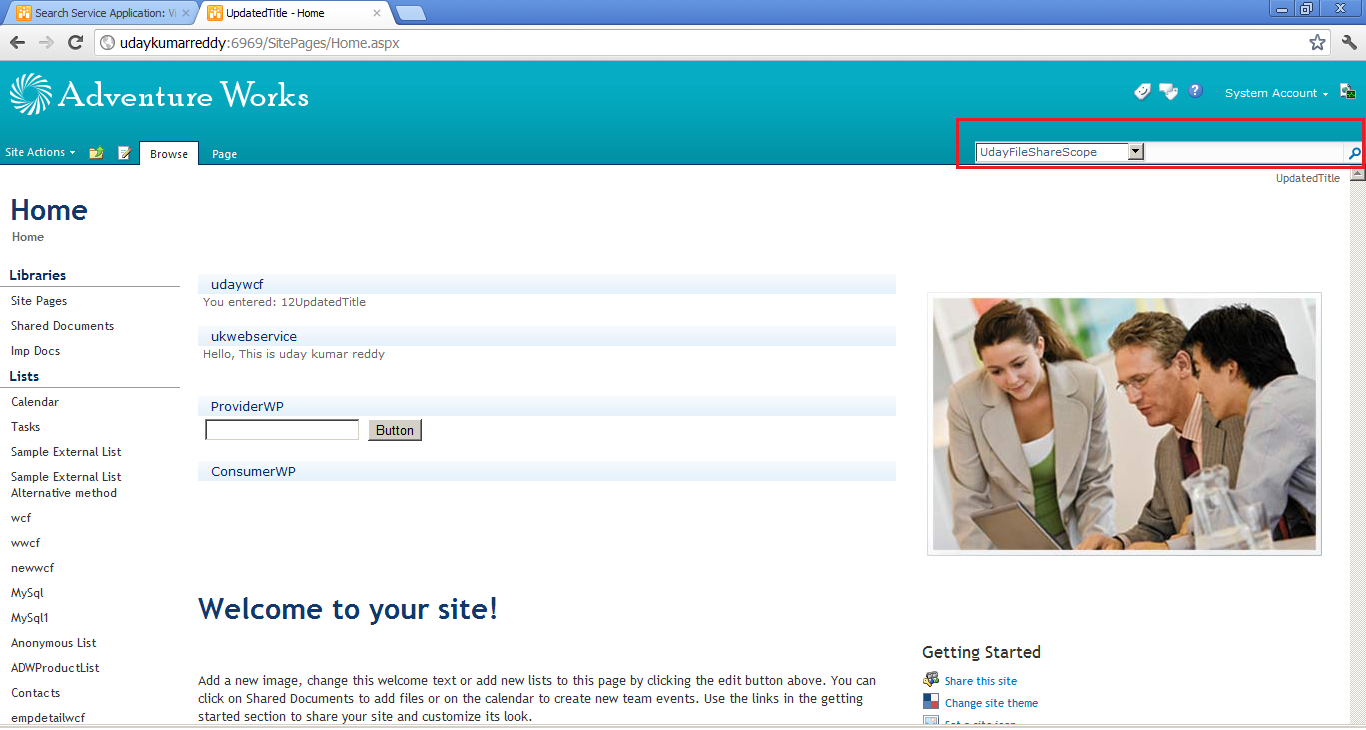Click the search text box

pos(1245,152)
